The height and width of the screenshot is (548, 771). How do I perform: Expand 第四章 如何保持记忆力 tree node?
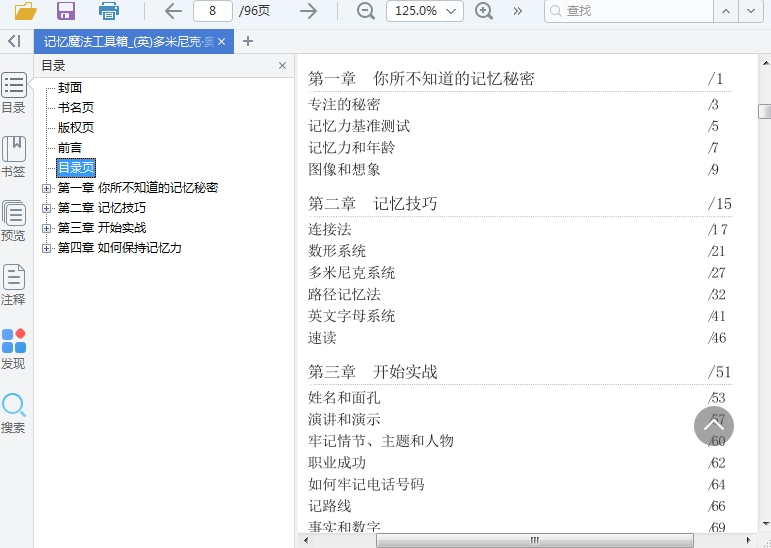(x=46, y=248)
